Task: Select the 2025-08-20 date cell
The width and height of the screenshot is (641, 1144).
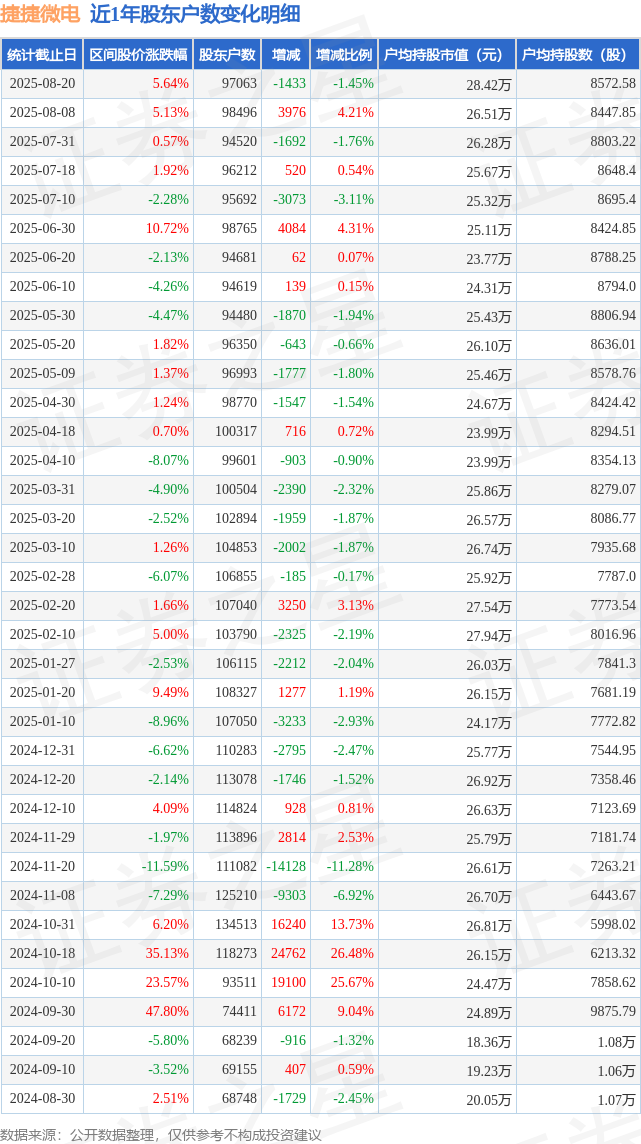Action: [42, 84]
